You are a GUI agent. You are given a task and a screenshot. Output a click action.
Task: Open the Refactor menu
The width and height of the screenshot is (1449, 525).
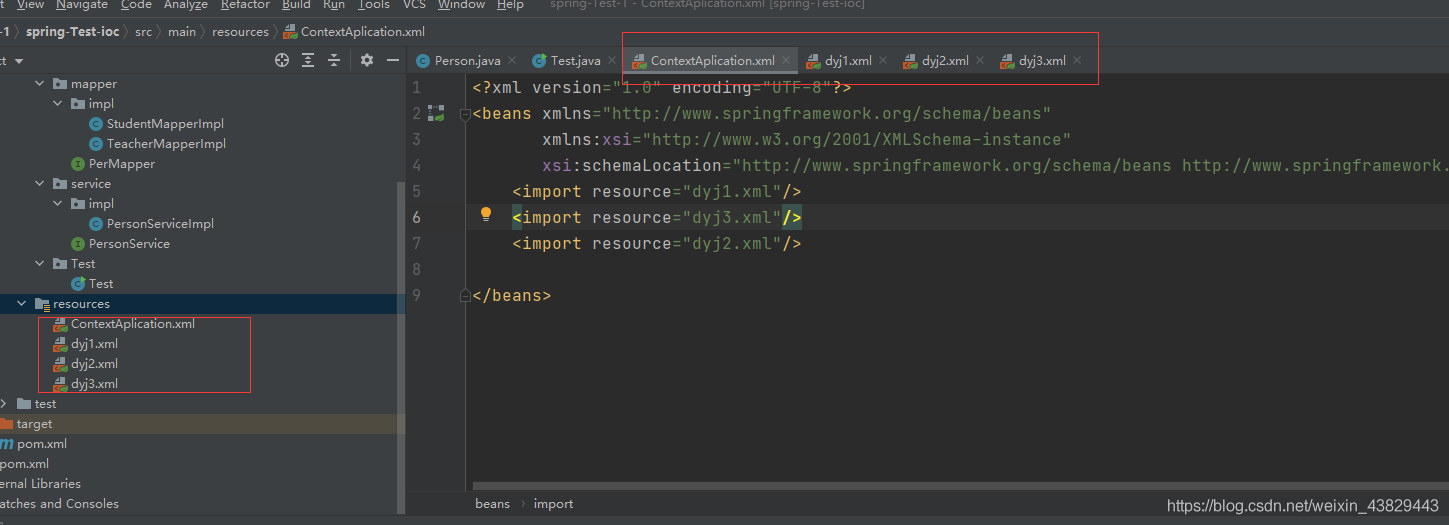tap(245, 5)
